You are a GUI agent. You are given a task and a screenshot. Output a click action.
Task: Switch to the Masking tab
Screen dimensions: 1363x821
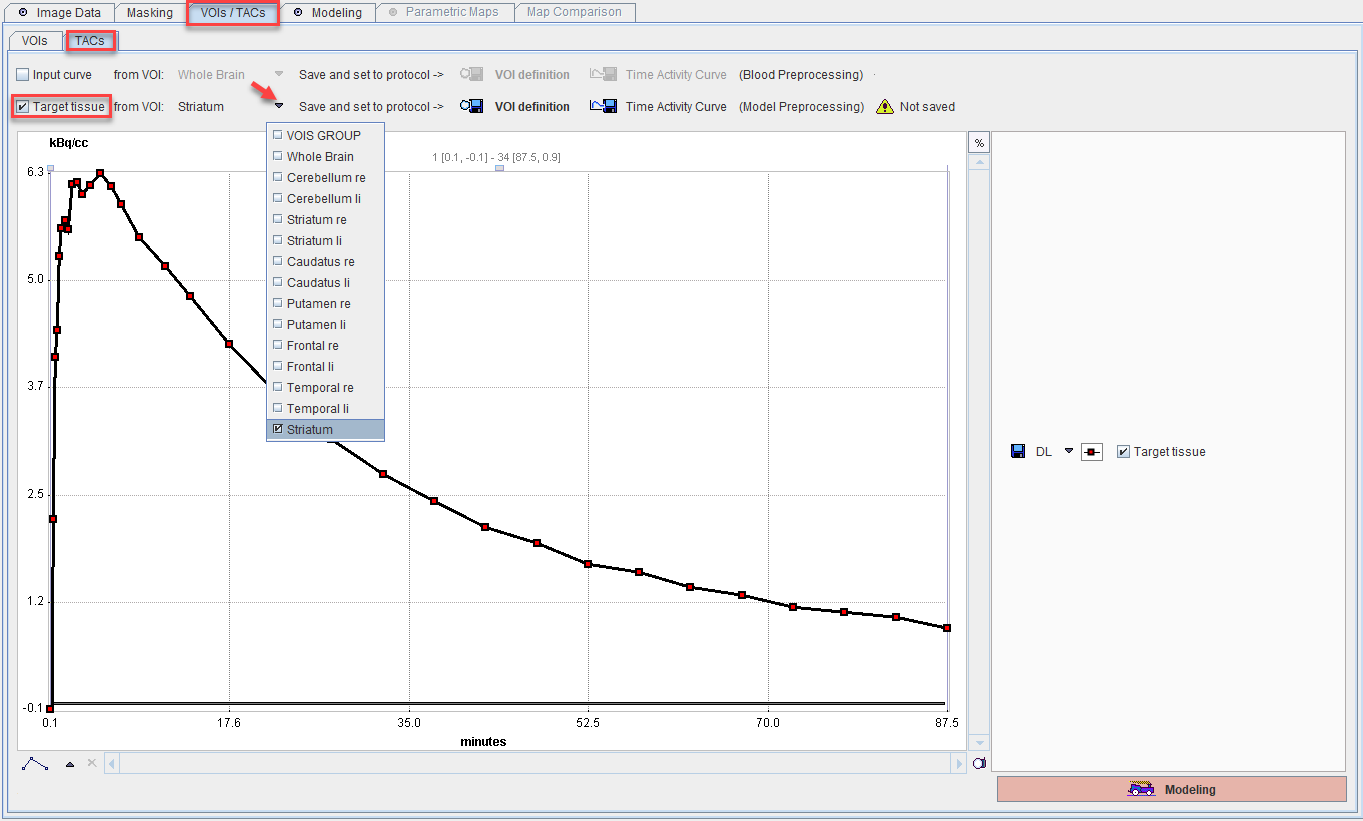point(149,13)
